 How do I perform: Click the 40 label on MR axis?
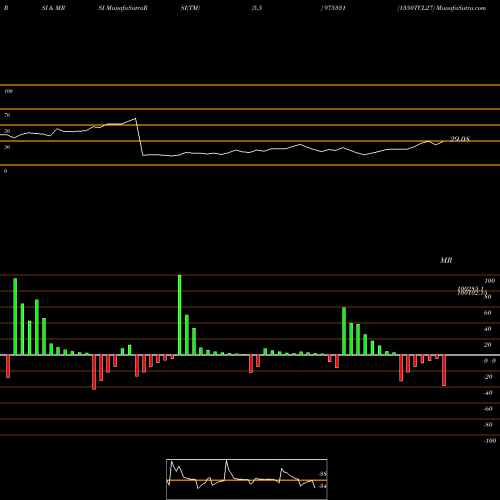click(488, 329)
